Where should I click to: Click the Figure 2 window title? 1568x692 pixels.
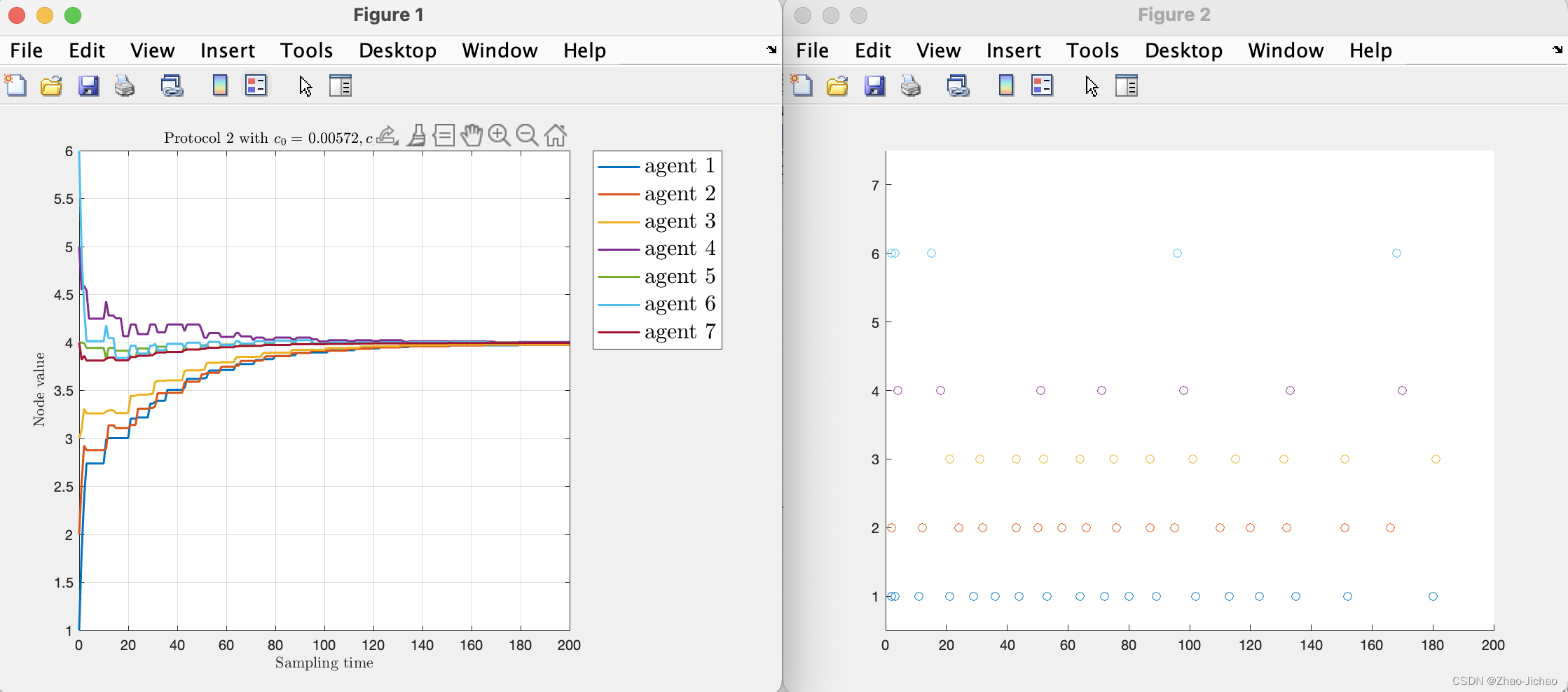click(x=1174, y=15)
